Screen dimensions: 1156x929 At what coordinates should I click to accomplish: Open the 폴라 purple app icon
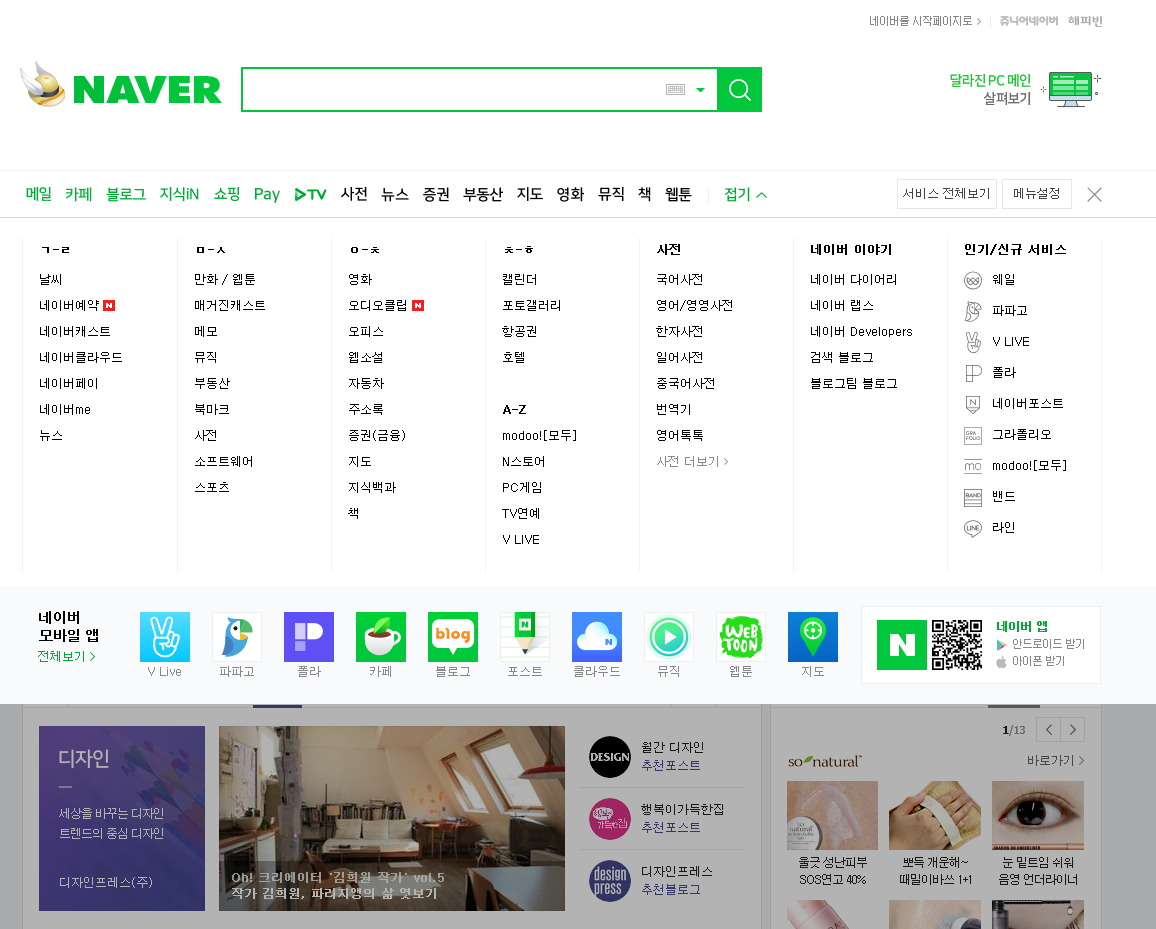309,637
